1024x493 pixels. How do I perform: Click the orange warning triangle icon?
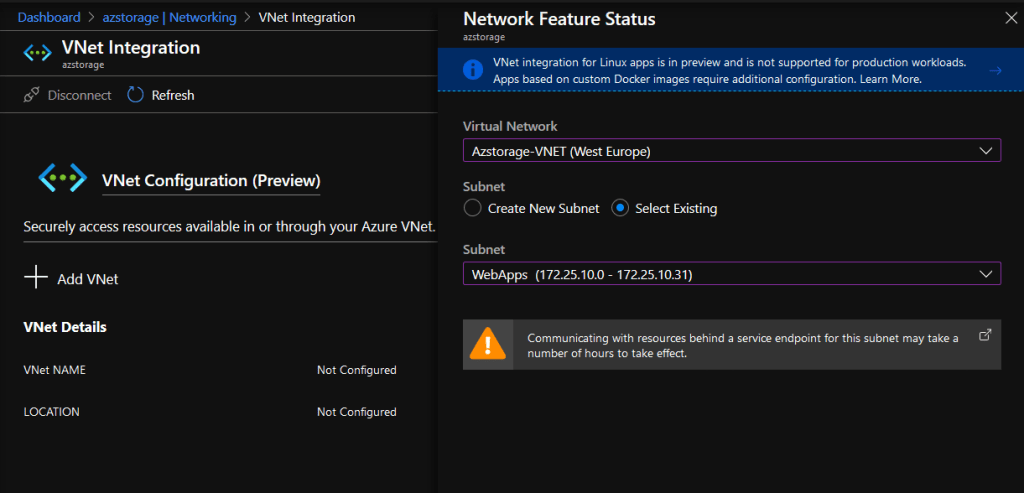click(x=488, y=345)
